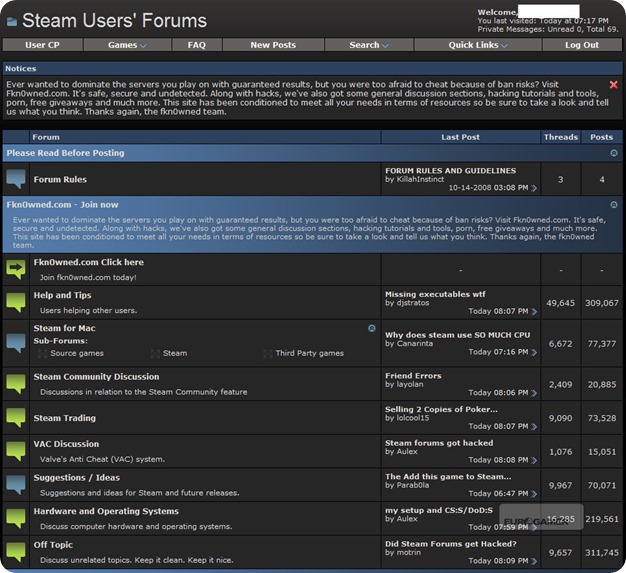The width and height of the screenshot is (626, 573).
Task: Open the User CP menu item
Action: pos(42,45)
